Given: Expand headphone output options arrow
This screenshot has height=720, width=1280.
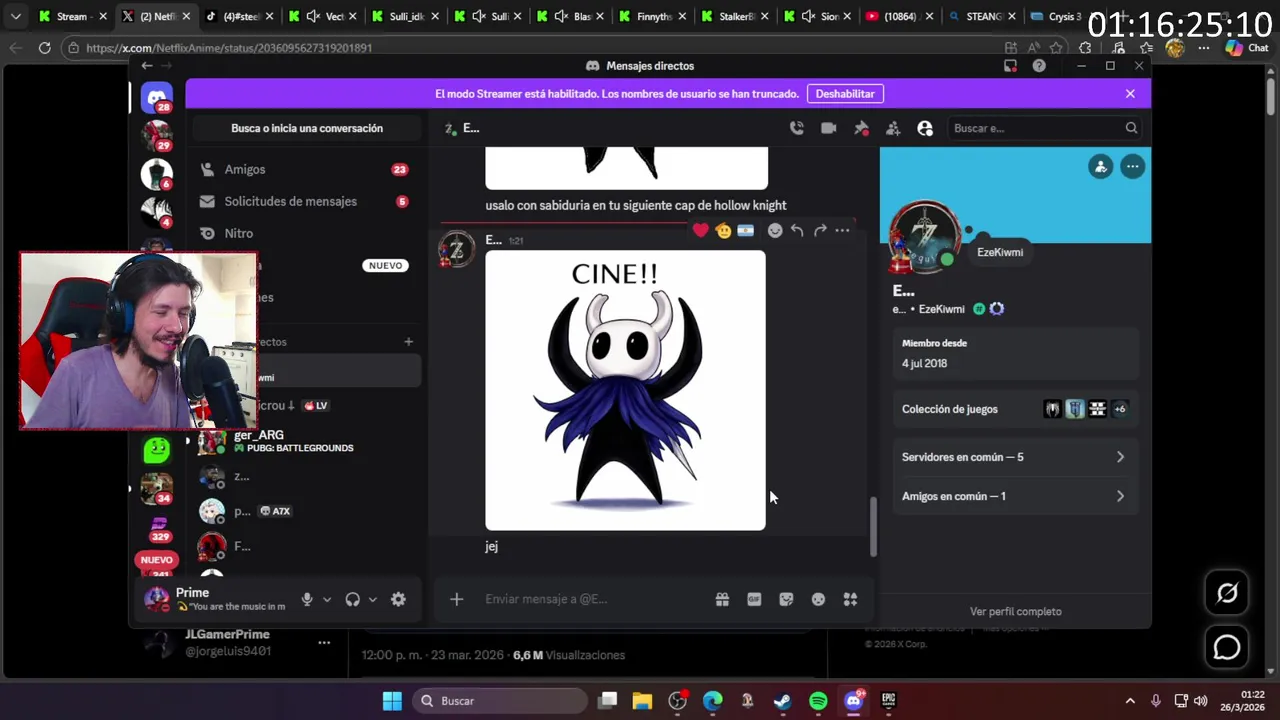Looking at the screenshot, I should pos(372,599).
